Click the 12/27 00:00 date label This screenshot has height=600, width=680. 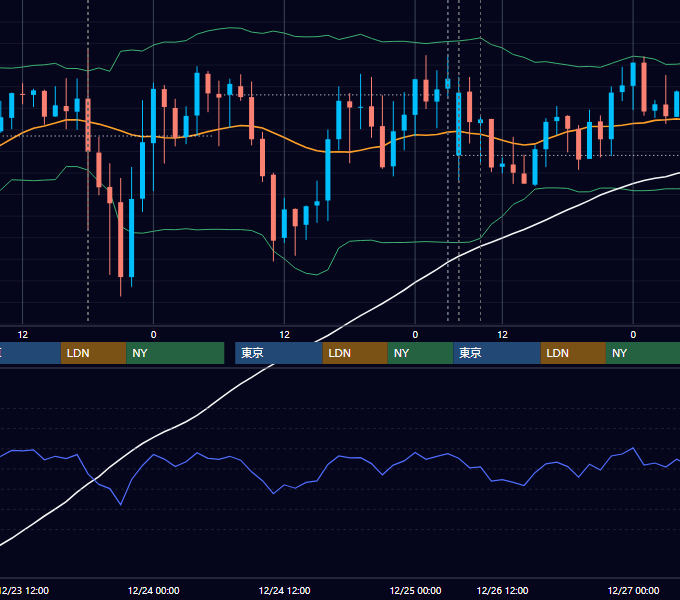coord(634,590)
